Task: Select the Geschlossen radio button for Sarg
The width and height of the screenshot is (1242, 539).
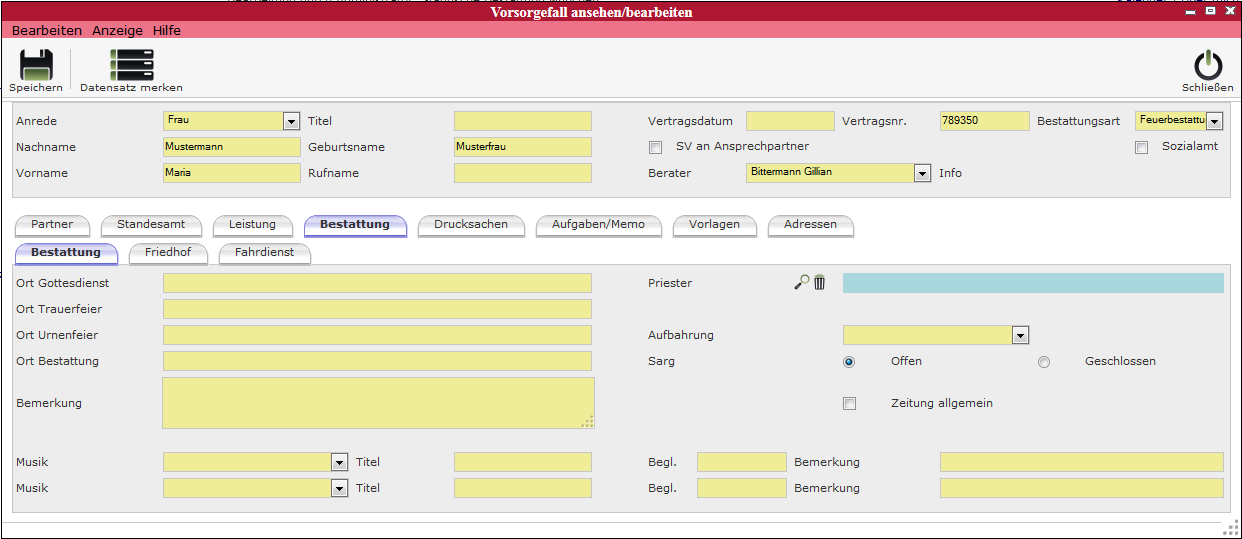Action: pyautogui.click(x=1044, y=362)
